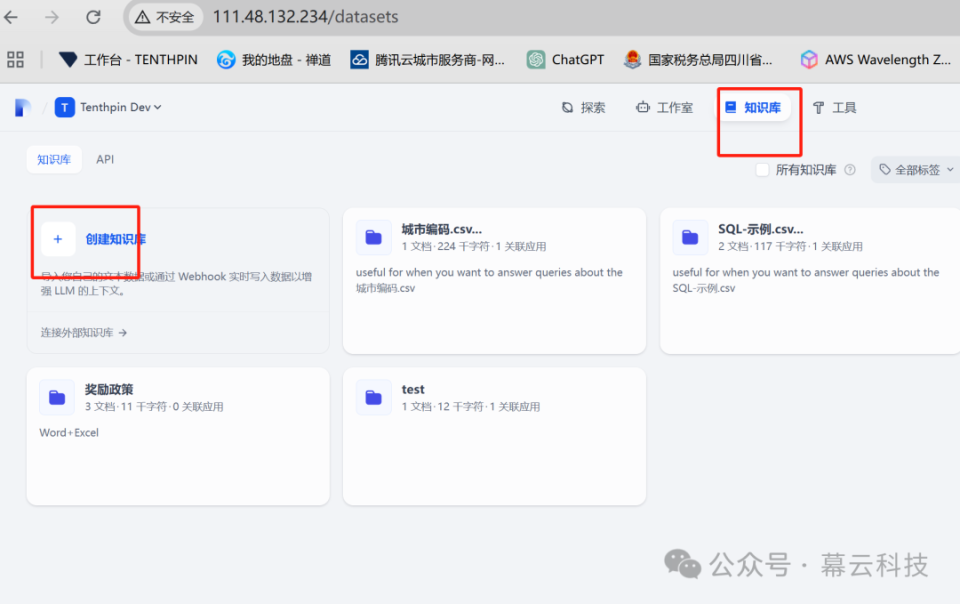Select the 知识库 item in top navigation

(759, 107)
